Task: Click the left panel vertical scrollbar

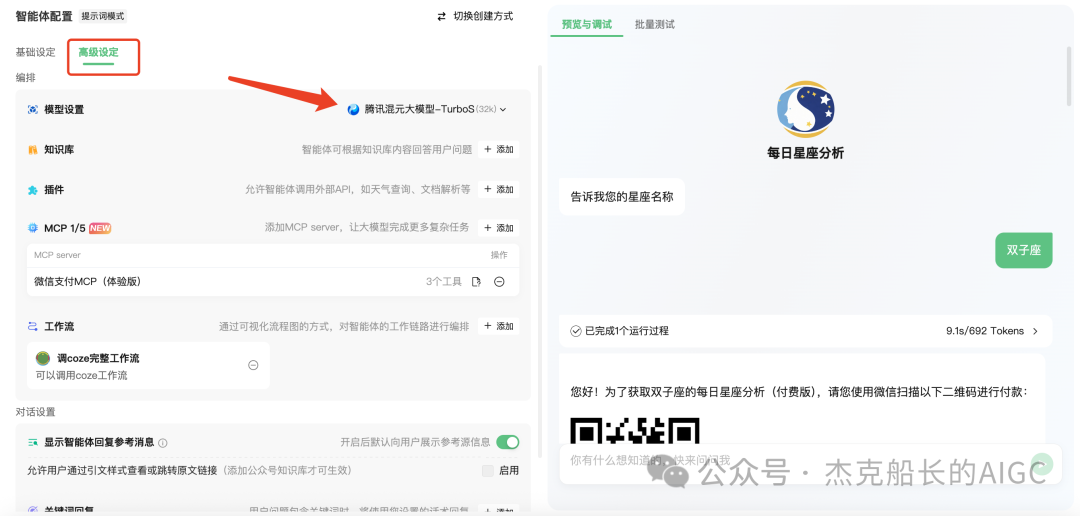Action: (539, 262)
